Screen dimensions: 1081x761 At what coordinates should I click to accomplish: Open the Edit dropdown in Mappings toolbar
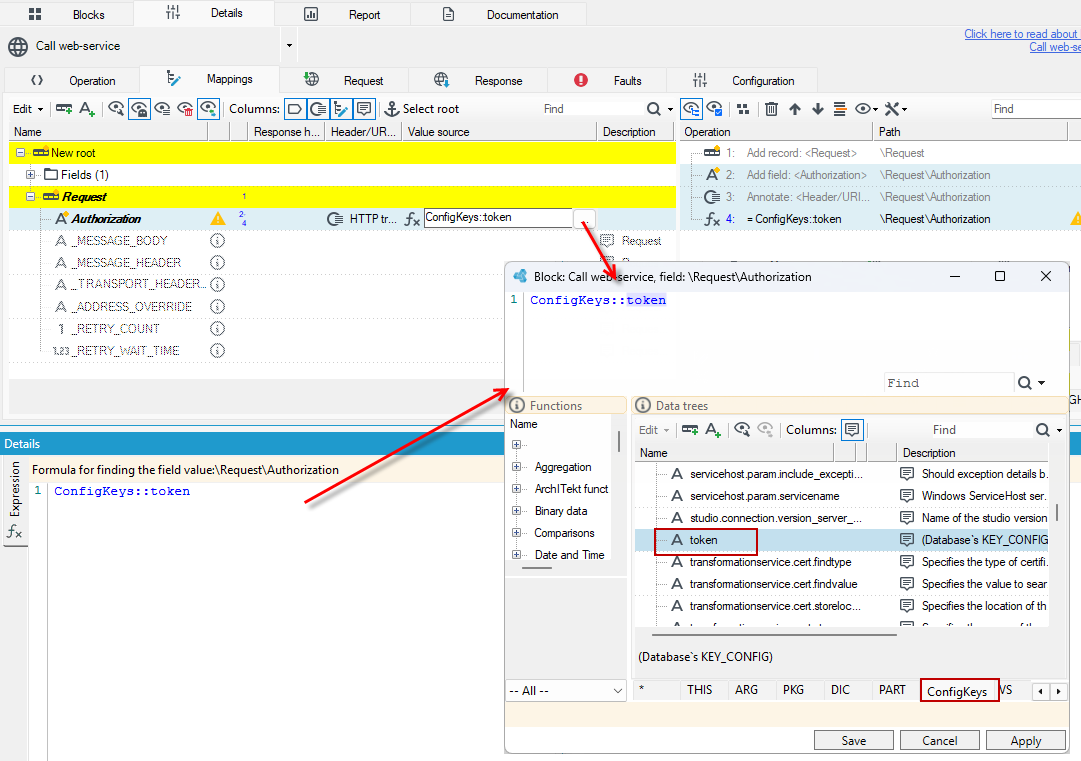[28, 109]
